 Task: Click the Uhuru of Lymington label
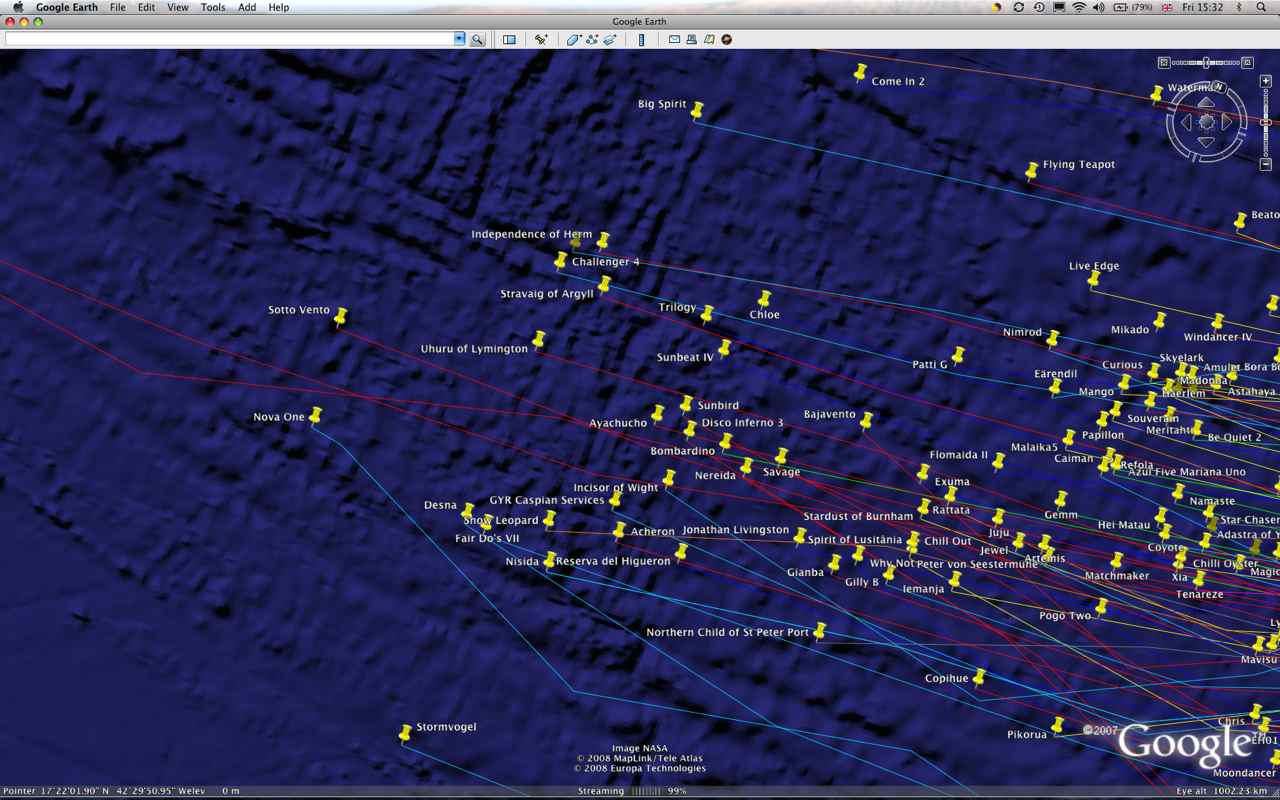pyautogui.click(x=474, y=349)
